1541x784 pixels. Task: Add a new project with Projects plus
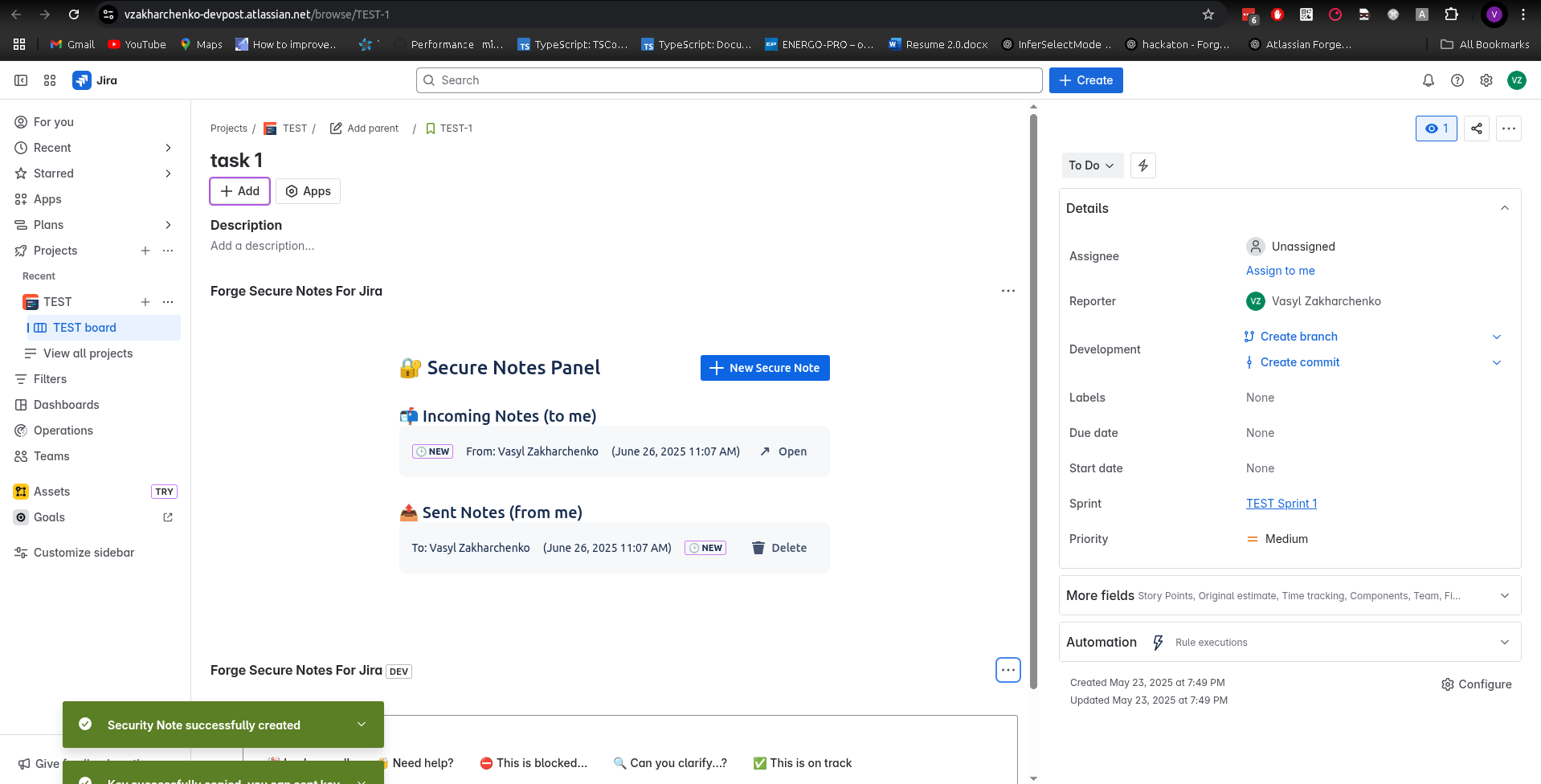coord(145,251)
